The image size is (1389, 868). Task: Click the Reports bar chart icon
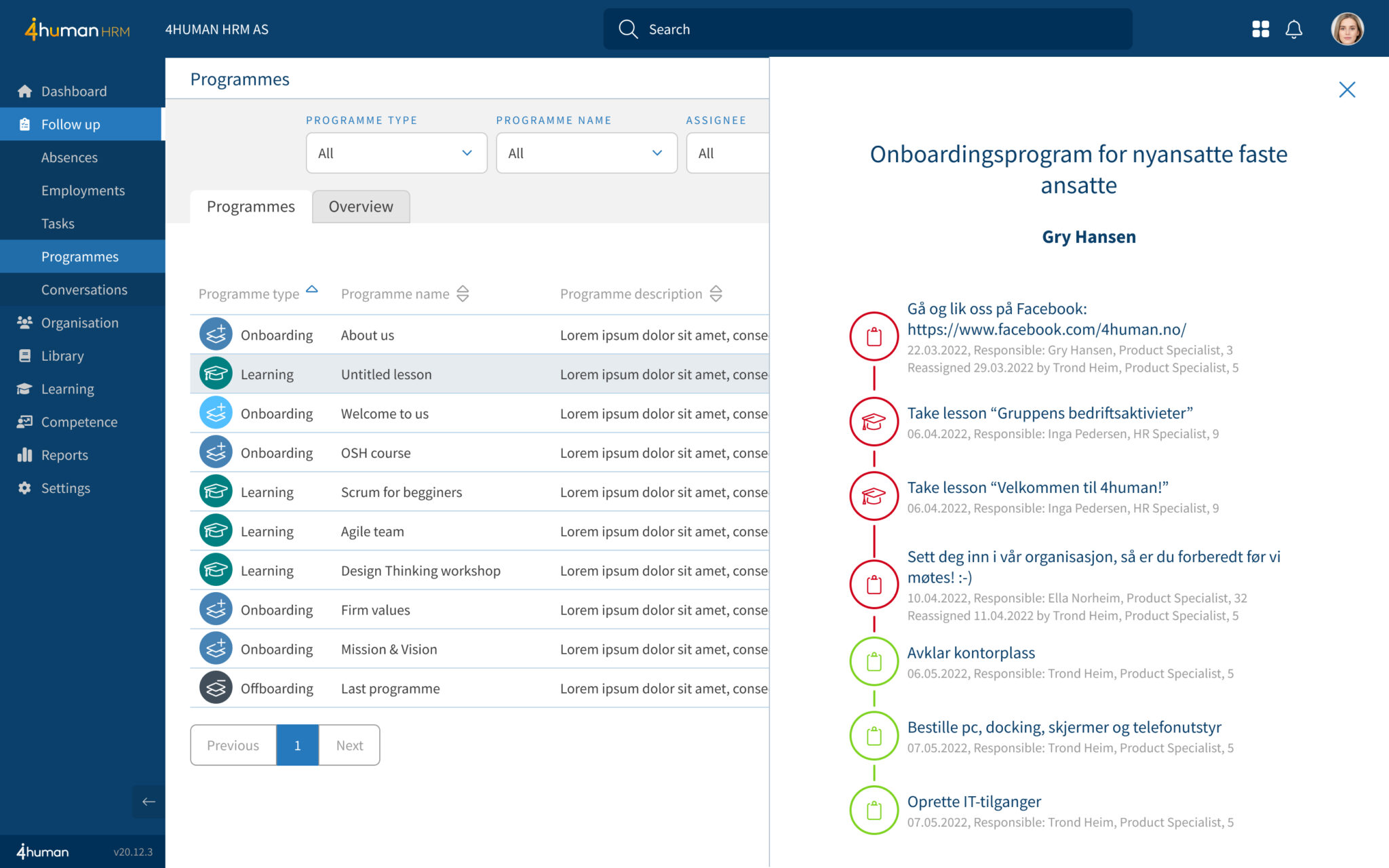click(24, 455)
